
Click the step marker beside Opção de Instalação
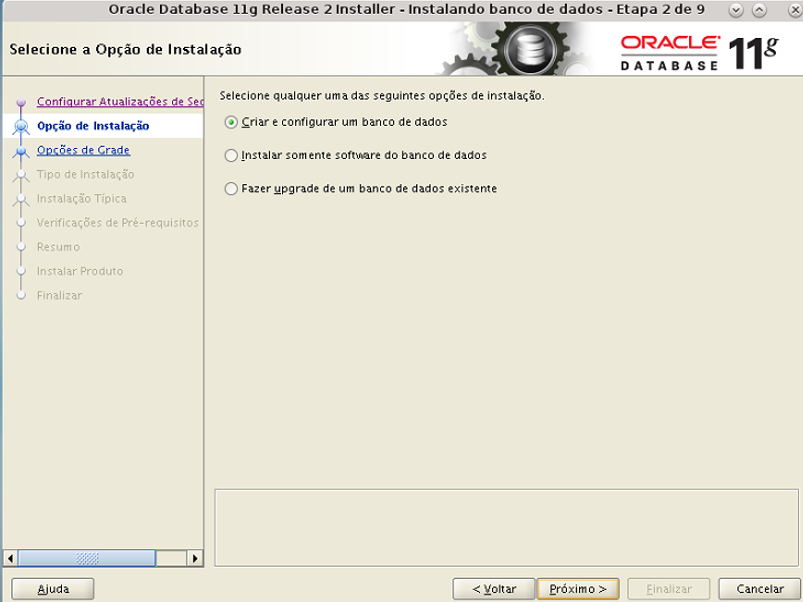coord(21,126)
